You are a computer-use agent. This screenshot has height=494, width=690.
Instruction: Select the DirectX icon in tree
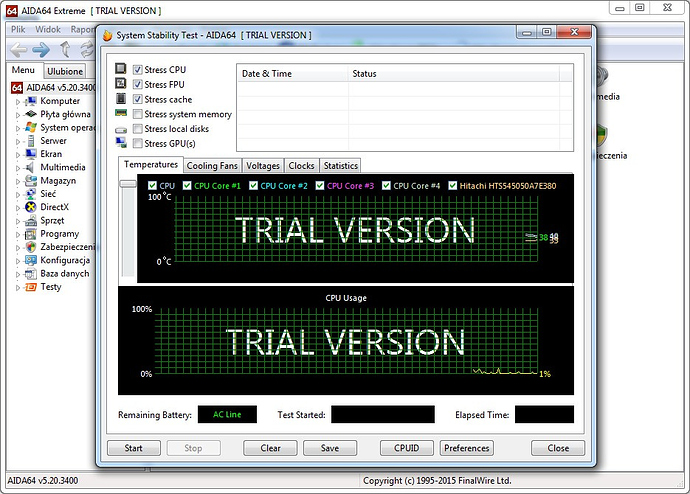point(31,207)
